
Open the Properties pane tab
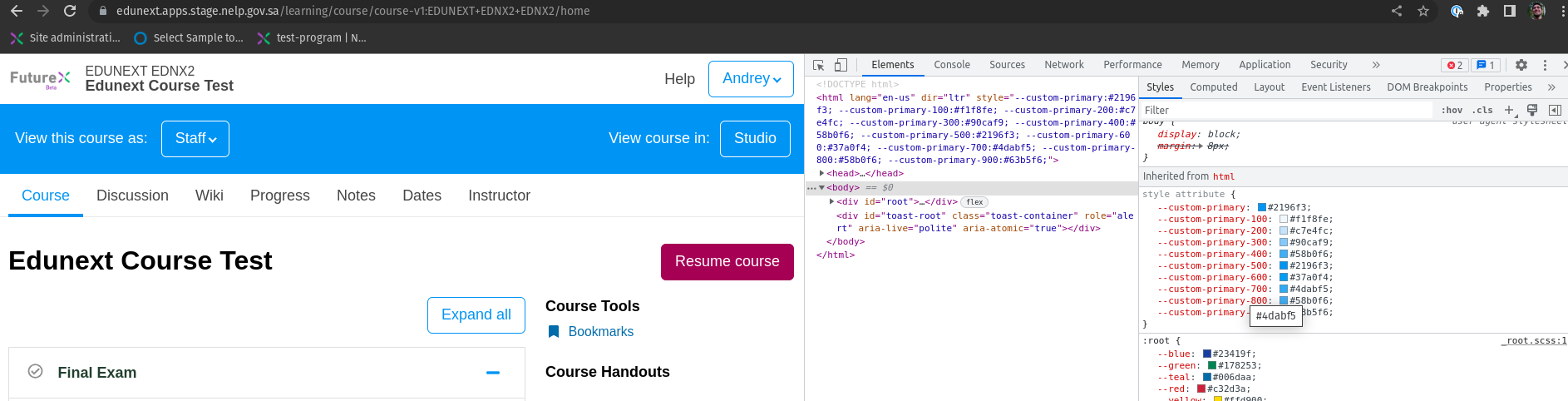coord(1508,87)
